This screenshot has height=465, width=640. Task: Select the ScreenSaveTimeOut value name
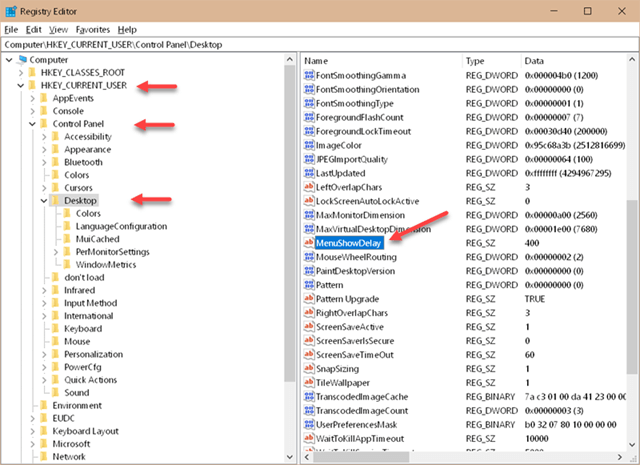[355, 354]
